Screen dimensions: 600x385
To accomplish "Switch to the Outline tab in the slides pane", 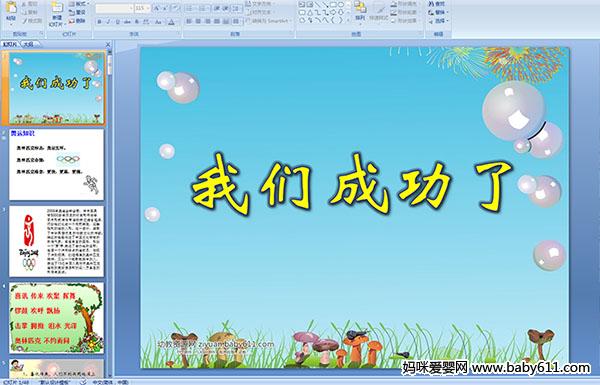I will click(x=29, y=44).
